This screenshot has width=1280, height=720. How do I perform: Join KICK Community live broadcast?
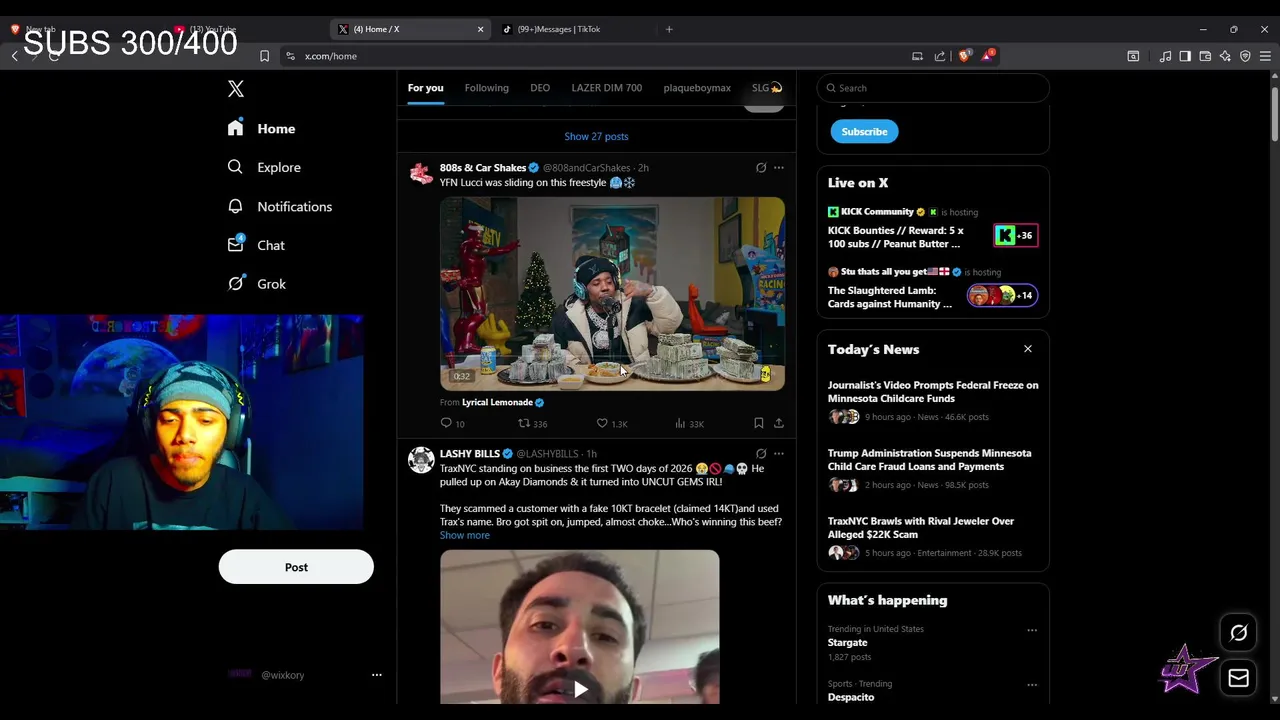pos(896,237)
